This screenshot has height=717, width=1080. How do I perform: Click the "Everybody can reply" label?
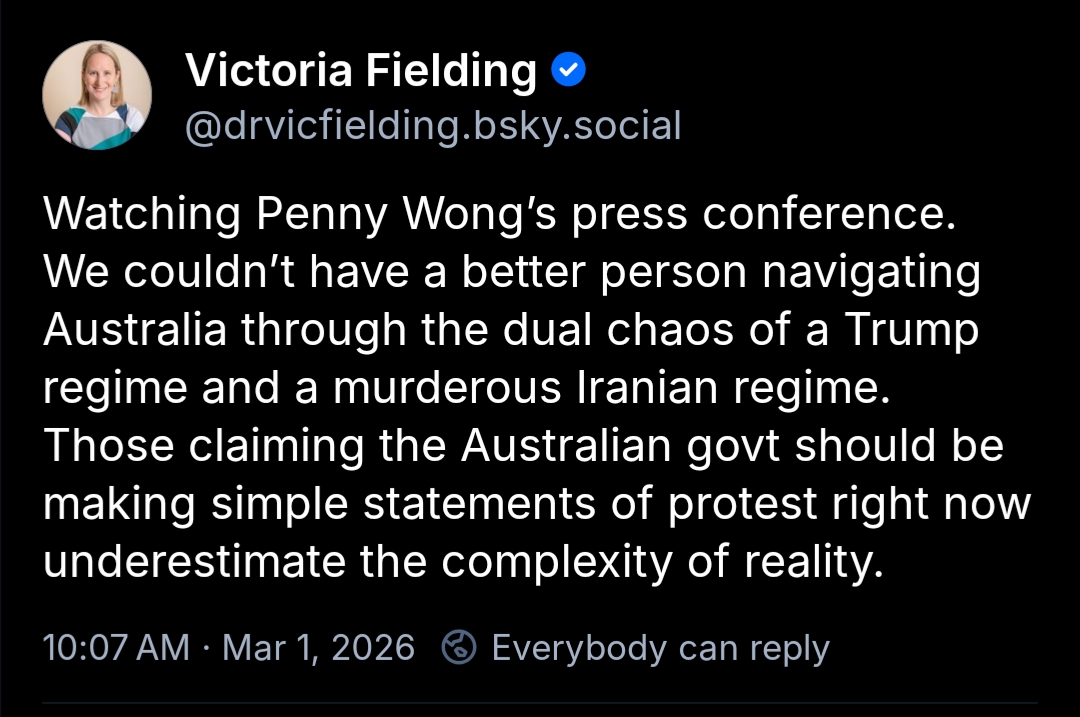[x=660, y=648]
